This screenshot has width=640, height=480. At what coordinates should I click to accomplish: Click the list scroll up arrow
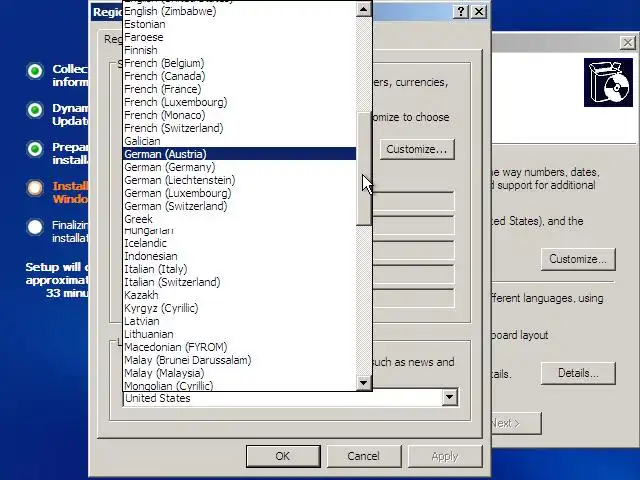[363, 9]
